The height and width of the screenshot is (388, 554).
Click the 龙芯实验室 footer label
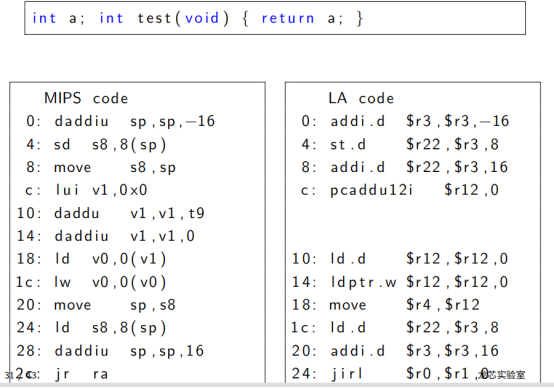point(502,375)
